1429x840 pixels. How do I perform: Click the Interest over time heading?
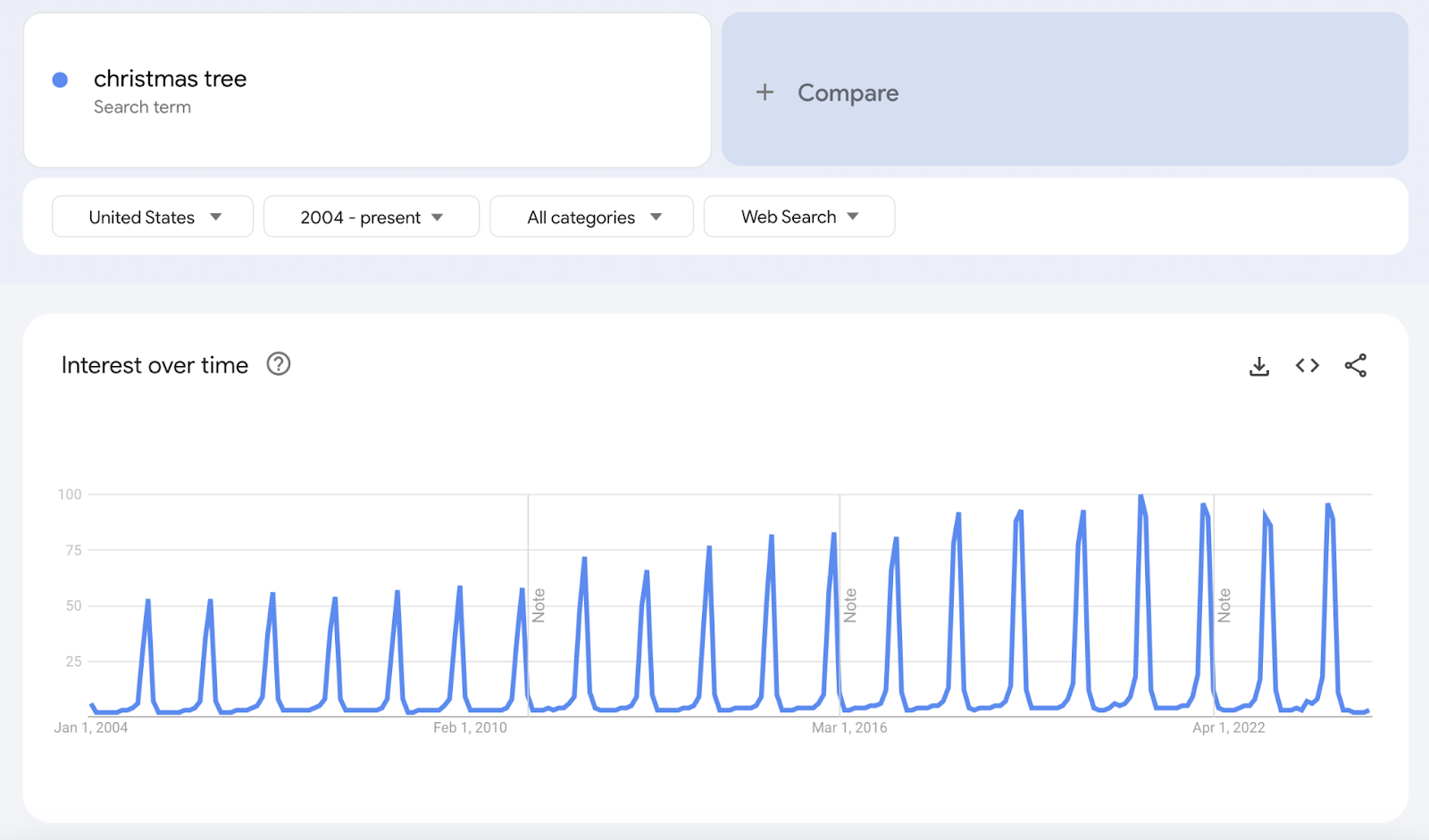(154, 365)
